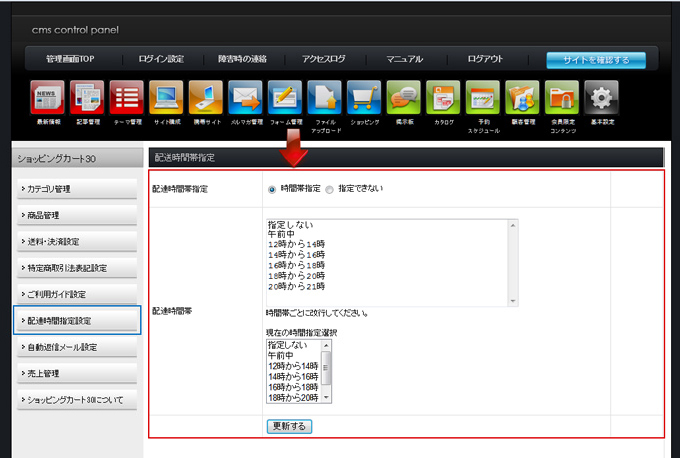The width and height of the screenshot is (680, 458).
Task: Open 商品管理 in the sidebar
Action: 78,215
